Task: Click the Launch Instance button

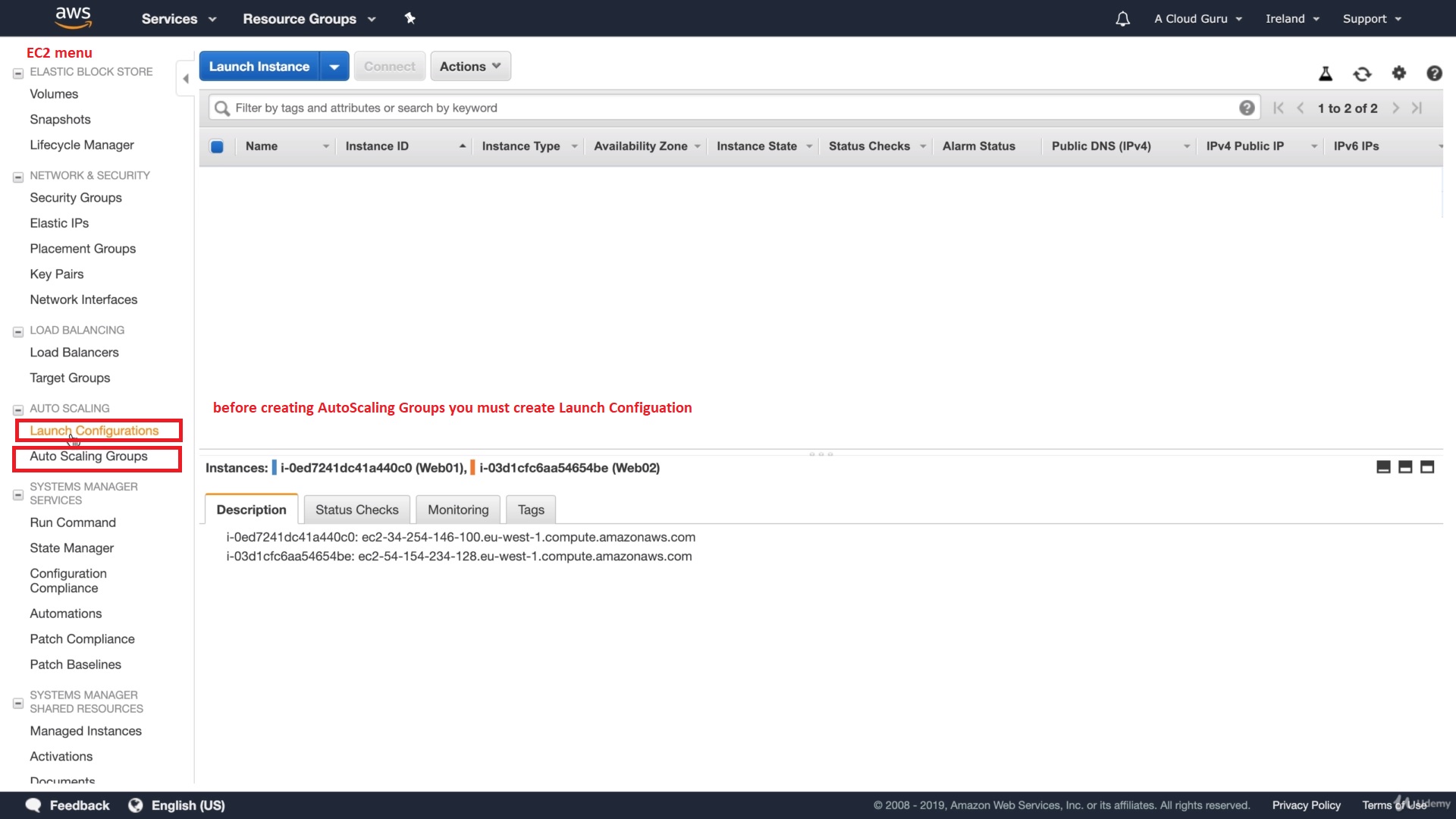Action: (x=259, y=67)
